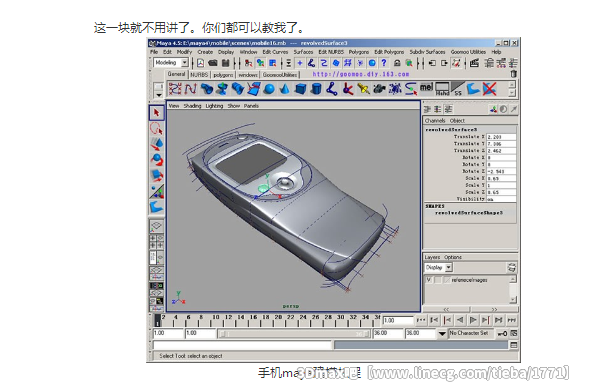Click the Translate X value field
609x392 pixels.
point(501,137)
